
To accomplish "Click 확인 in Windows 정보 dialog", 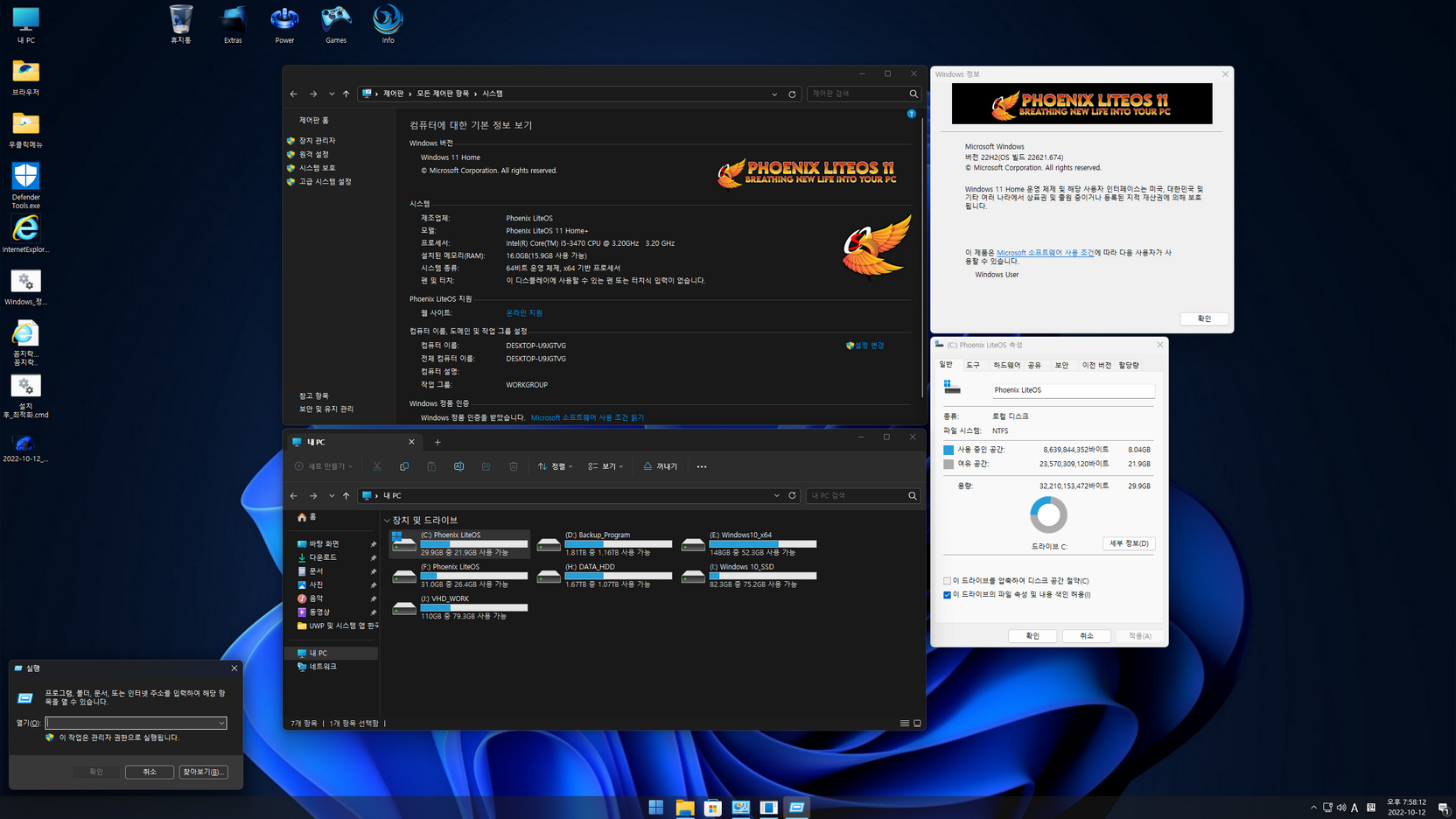I will (1204, 318).
